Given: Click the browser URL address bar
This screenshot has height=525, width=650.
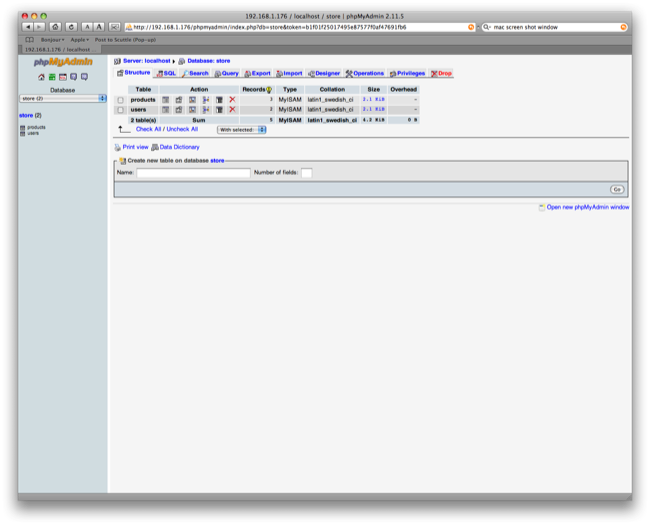Looking at the screenshot, I should point(299,27).
